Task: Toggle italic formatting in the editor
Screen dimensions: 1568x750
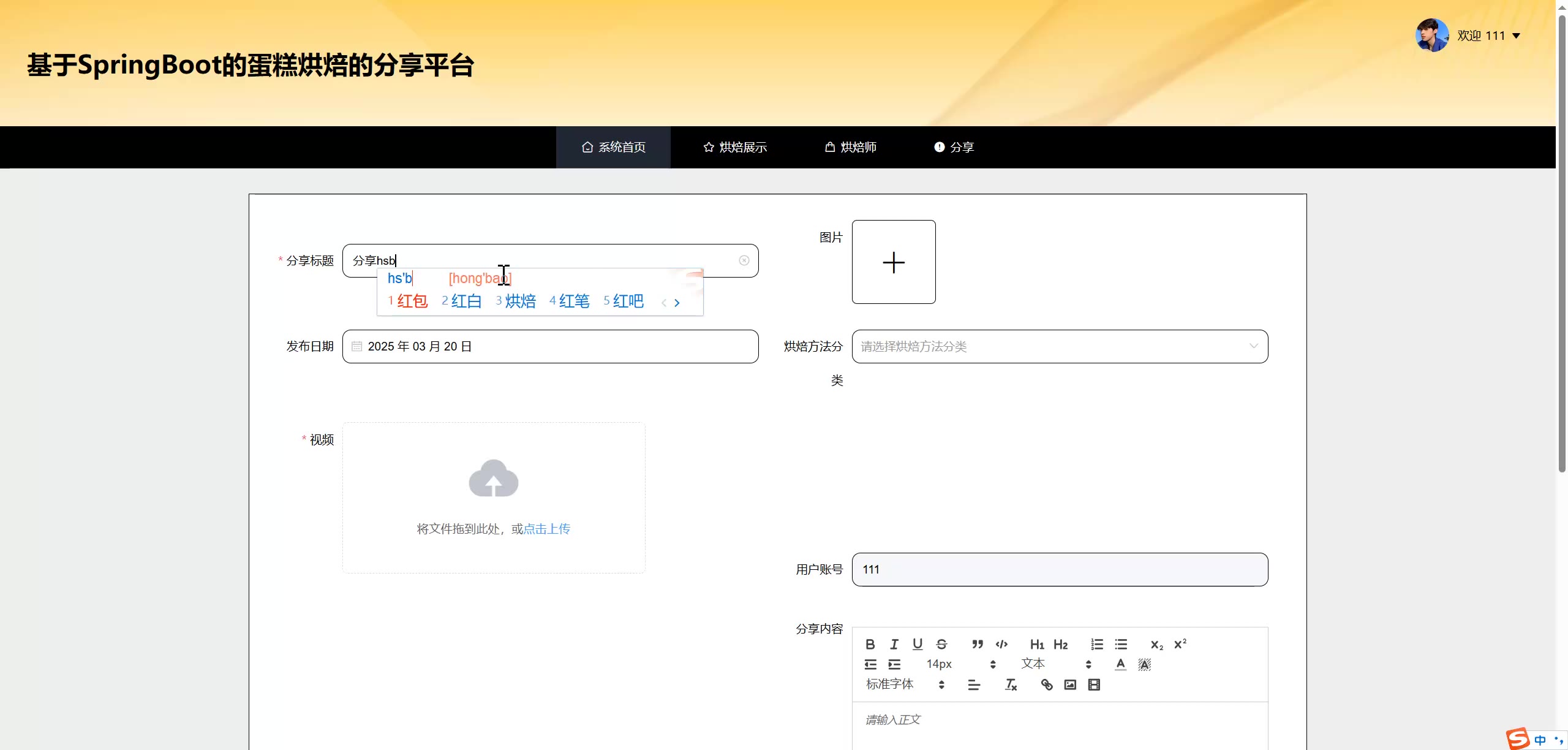Action: click(x=894, y=644)
